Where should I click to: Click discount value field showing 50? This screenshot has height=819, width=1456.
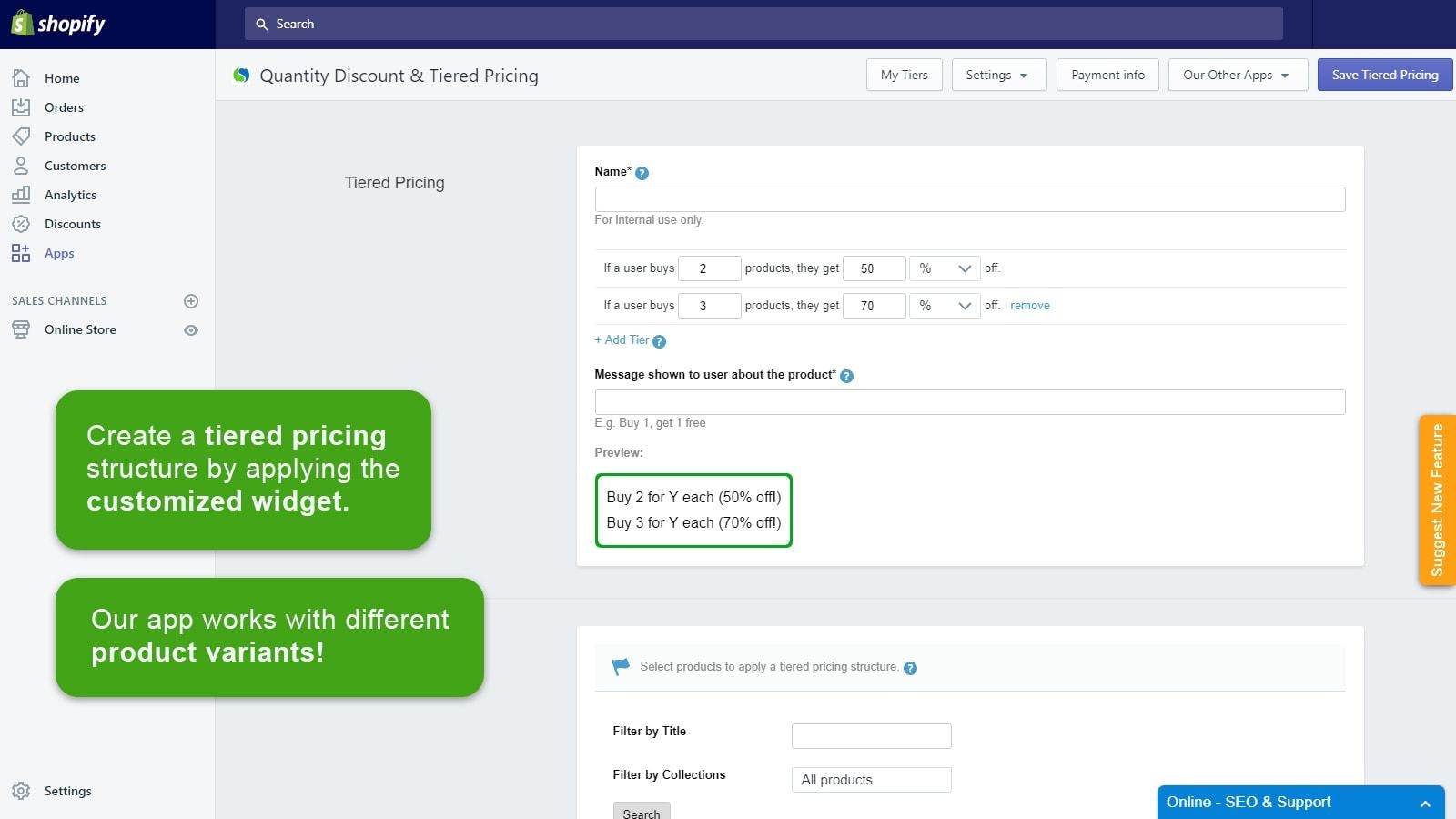[875, 268]
